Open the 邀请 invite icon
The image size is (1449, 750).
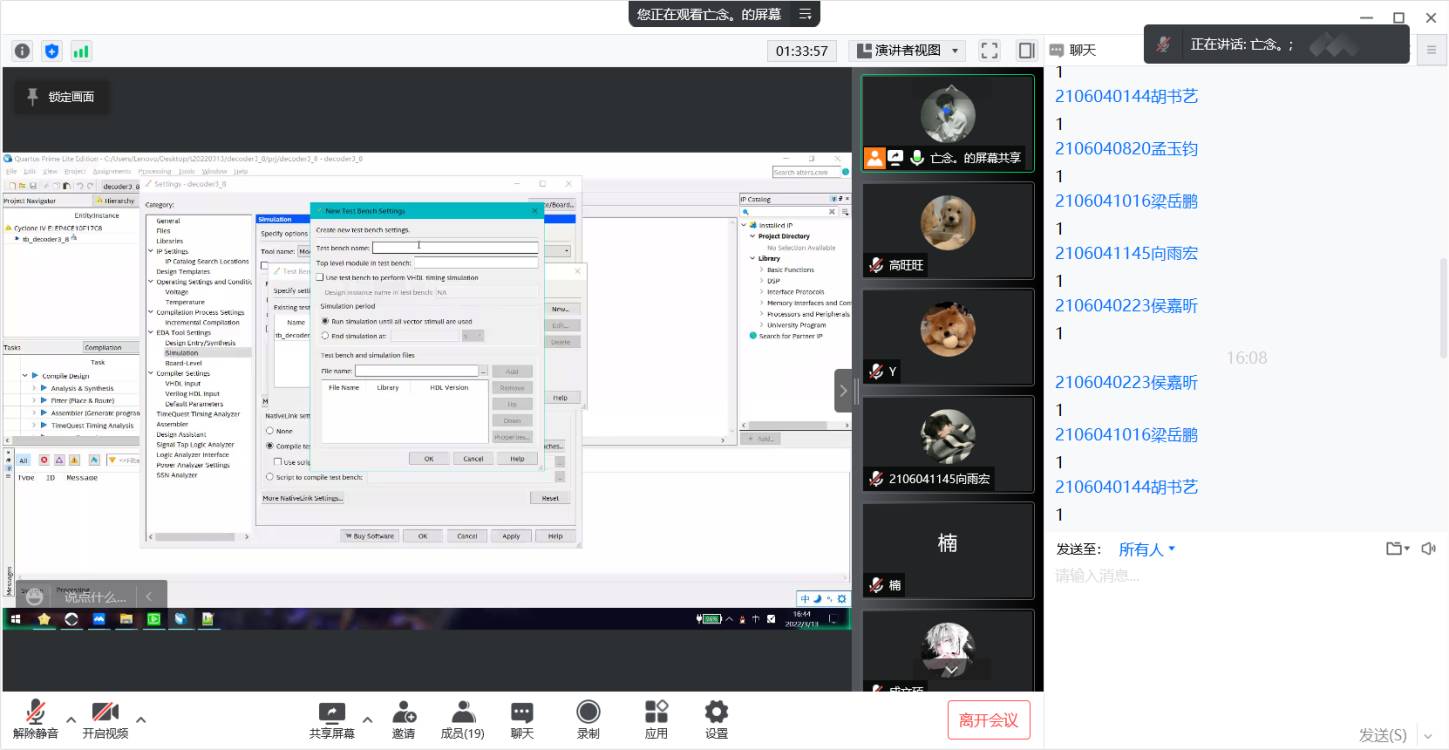(403, 719)
